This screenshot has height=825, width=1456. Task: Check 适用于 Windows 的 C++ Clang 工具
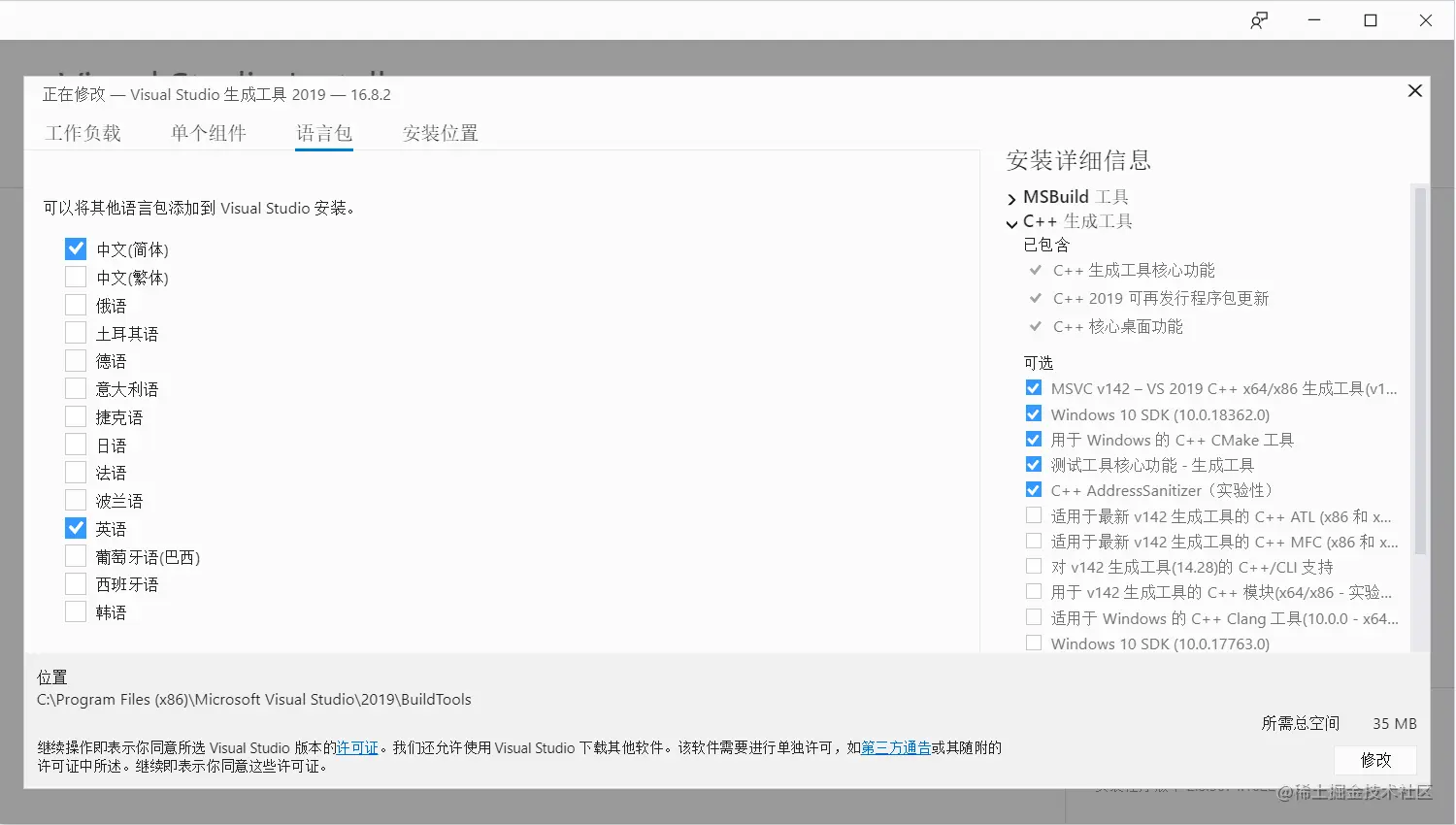click(x=1034, y=617)
